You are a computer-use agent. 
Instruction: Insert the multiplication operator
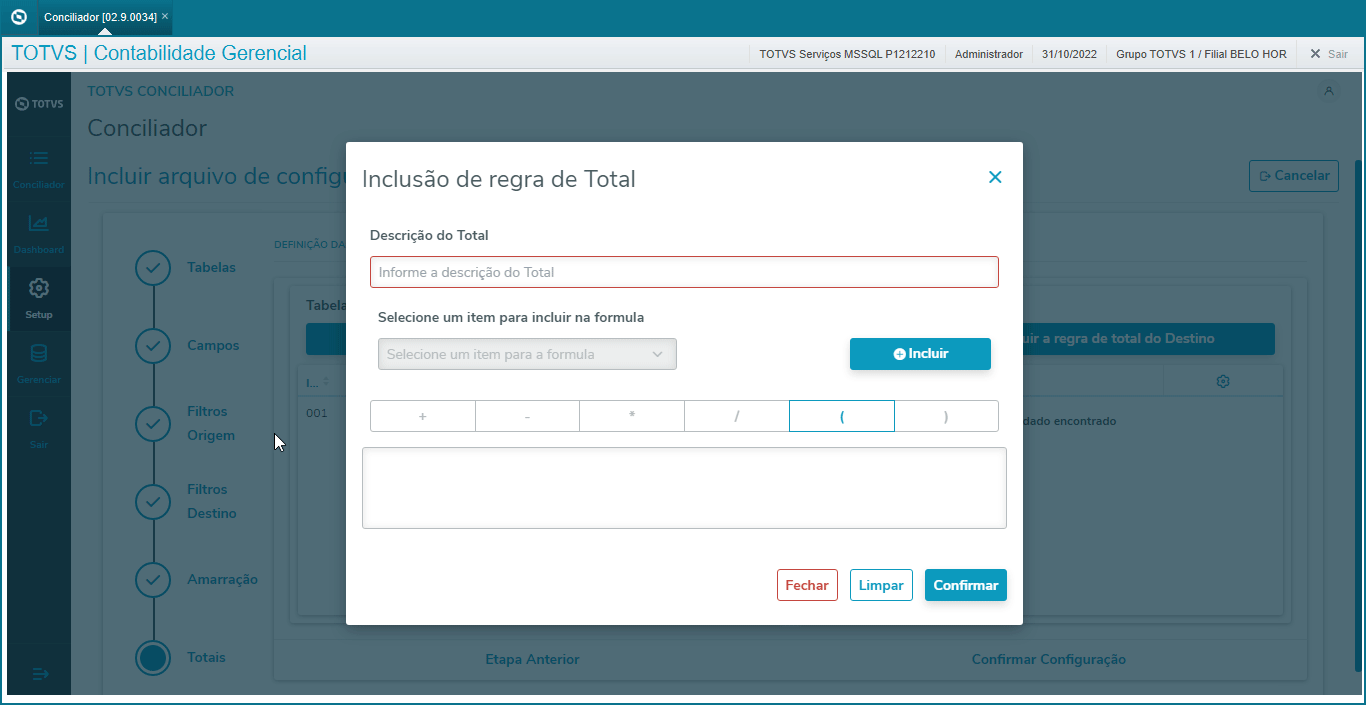pos(632,416)
